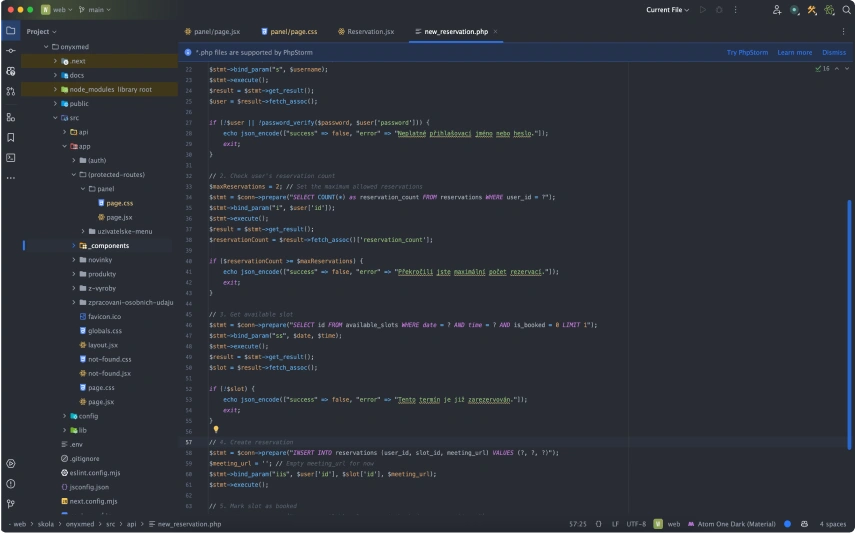Click the Run button in toolbar
The image size is (855, 533).
(x=703, y=10)
